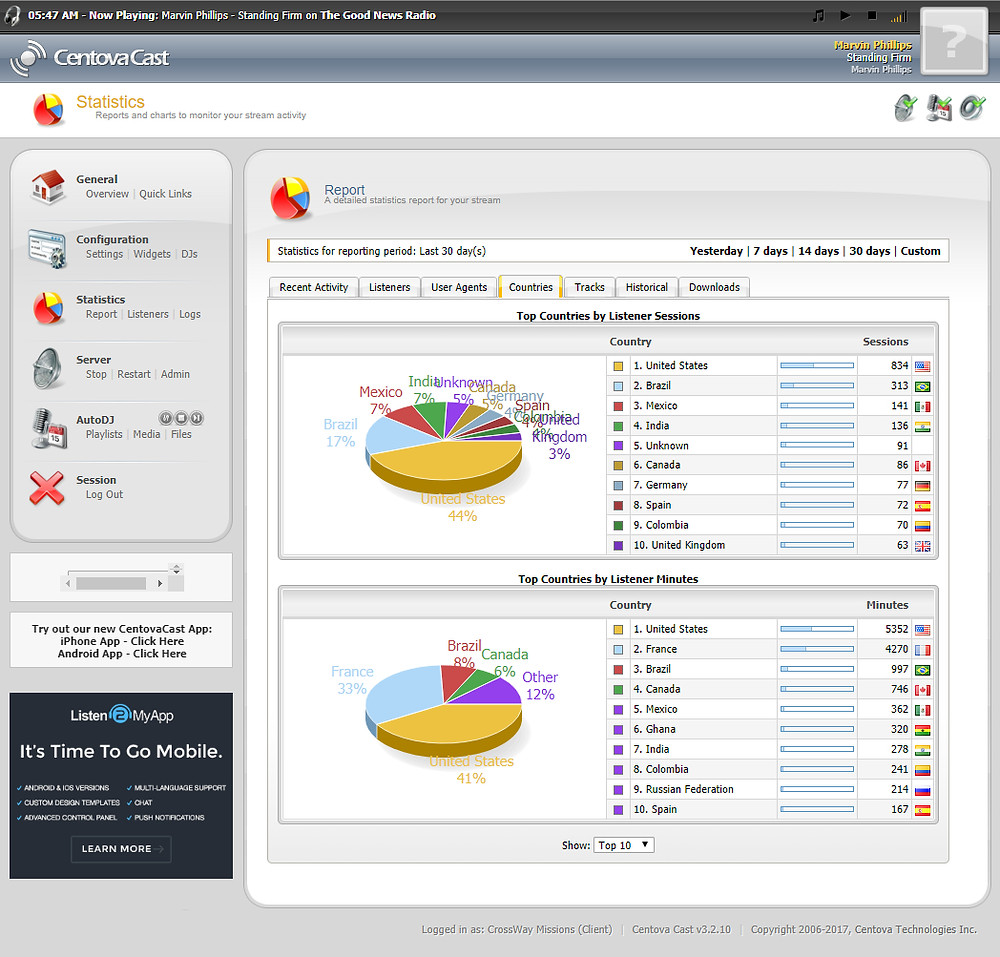The width and height of the screenshot is (1000, 957).
Task: Start playback with the top bar play button
Action: (846, 15)
